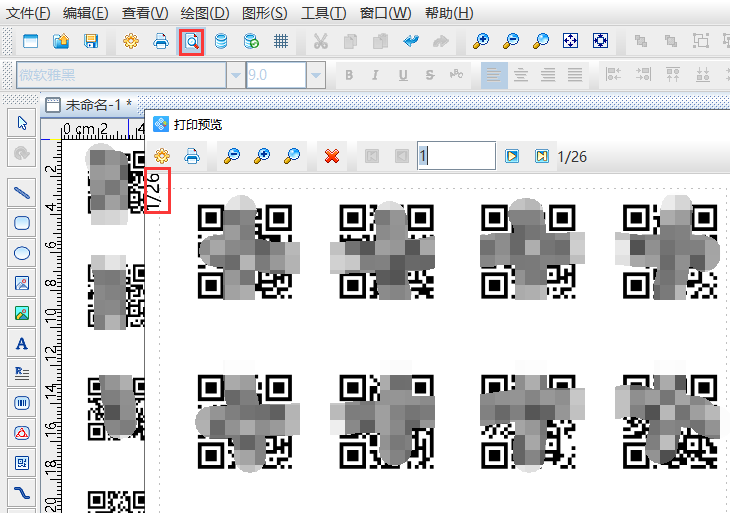Save the document with floppy icon

point(91,41)
